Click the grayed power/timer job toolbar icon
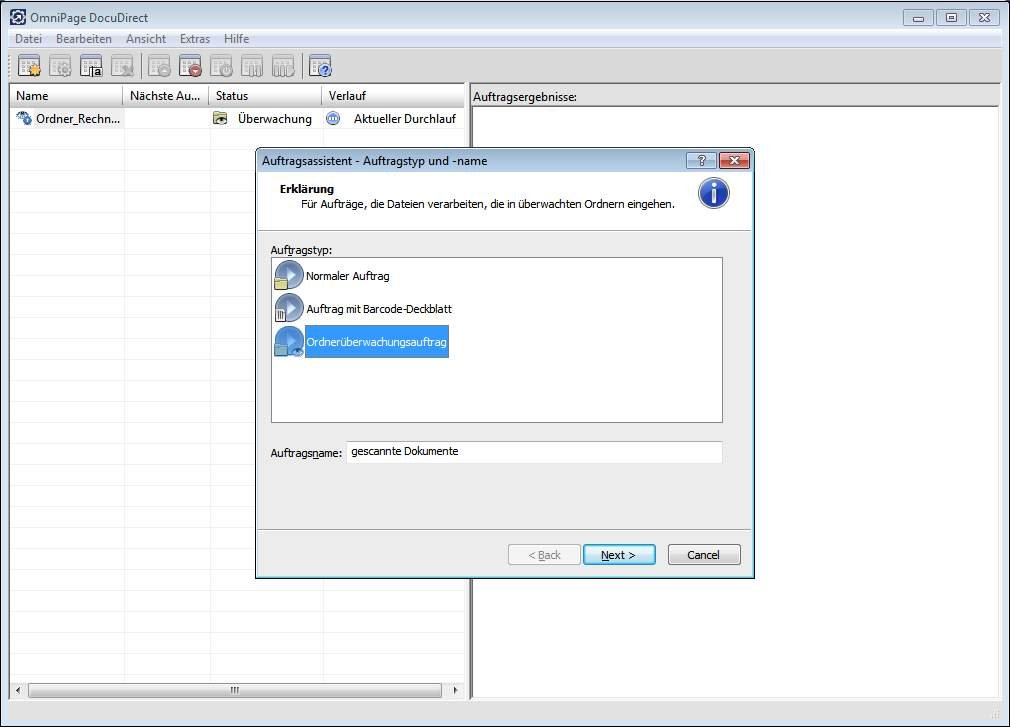This screenshot has width=1010, height=727. (221, 66)
